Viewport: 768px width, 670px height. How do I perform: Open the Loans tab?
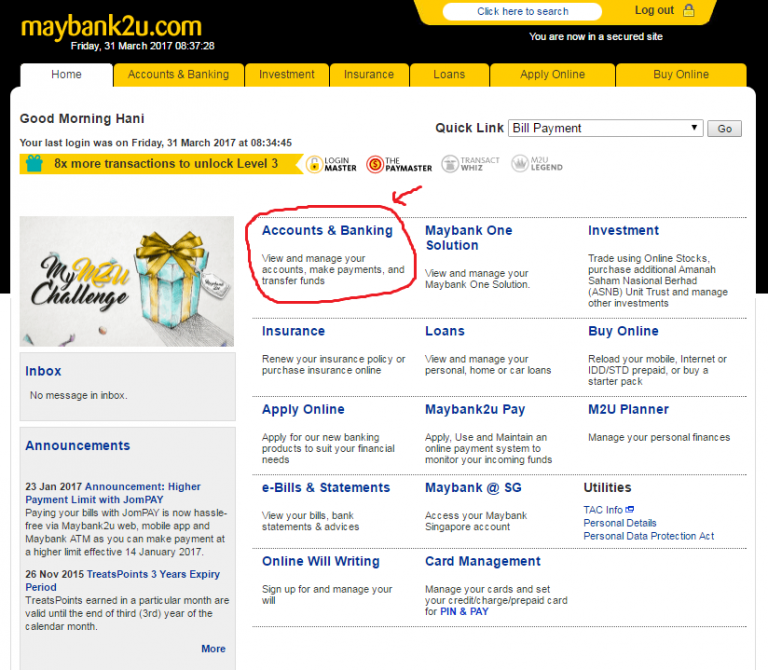(x=449, y=74)
